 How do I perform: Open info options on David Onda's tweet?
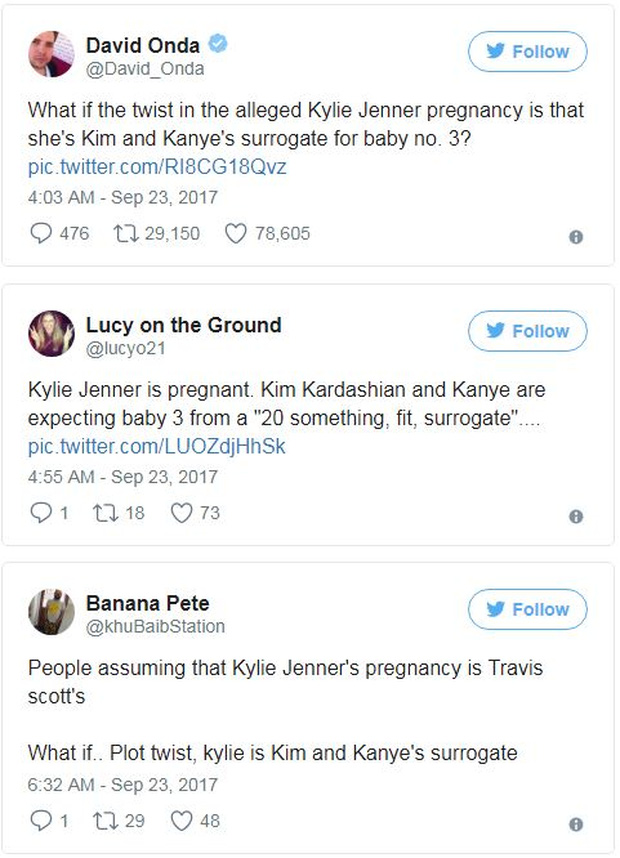pyautogui.click(x=576, y=236)
